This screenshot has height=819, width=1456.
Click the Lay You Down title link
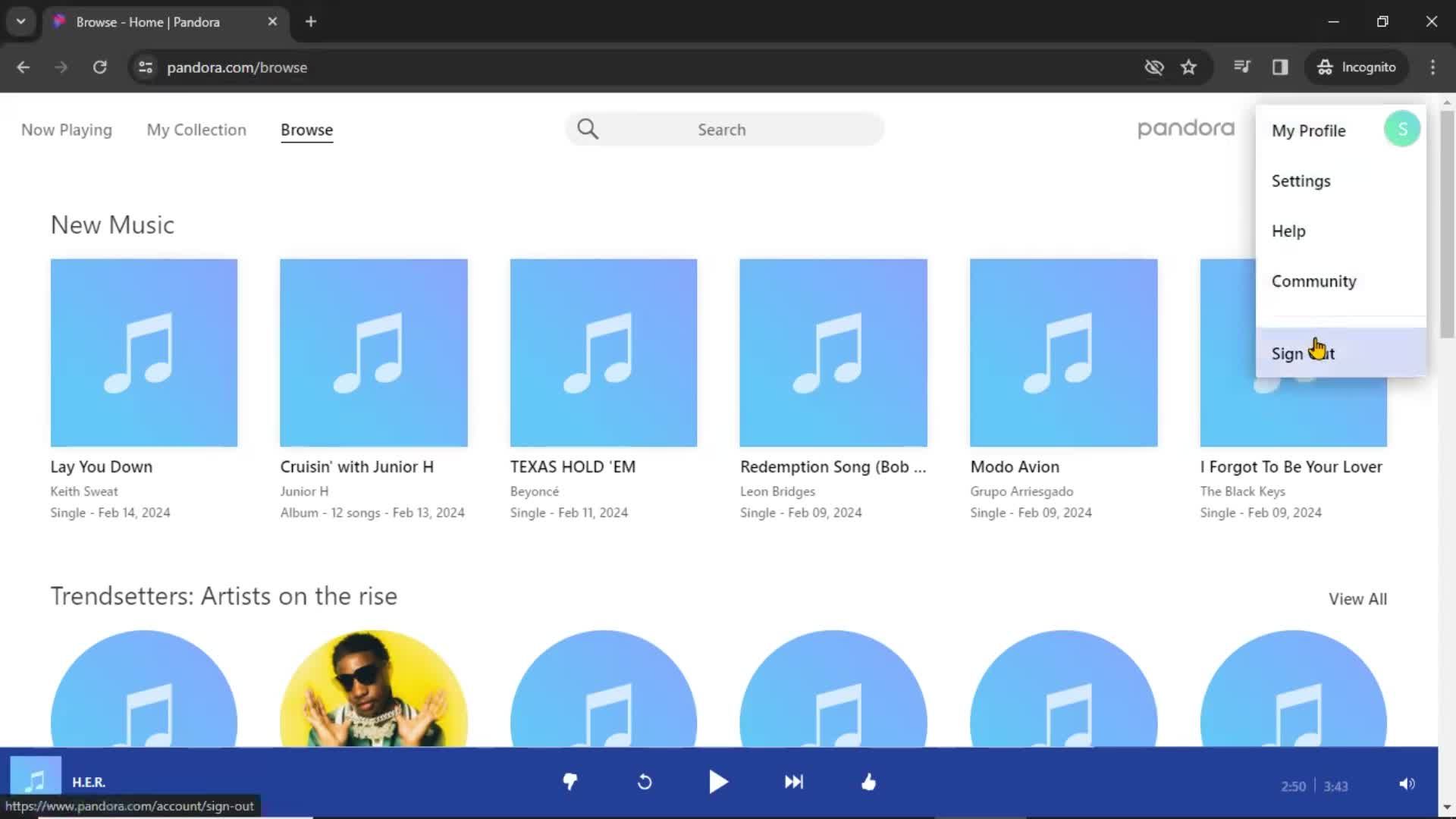(102, 466)
